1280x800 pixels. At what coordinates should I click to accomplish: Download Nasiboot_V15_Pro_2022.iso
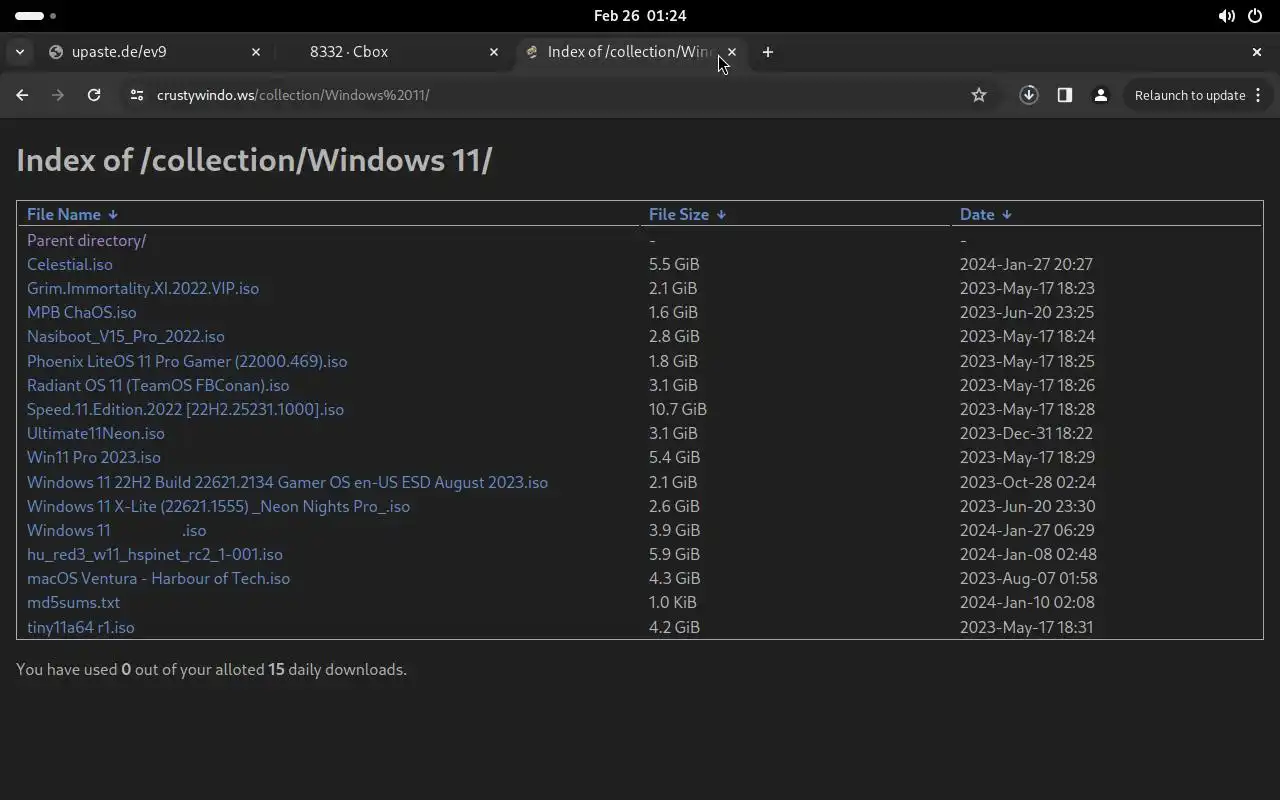coord(126,336)
